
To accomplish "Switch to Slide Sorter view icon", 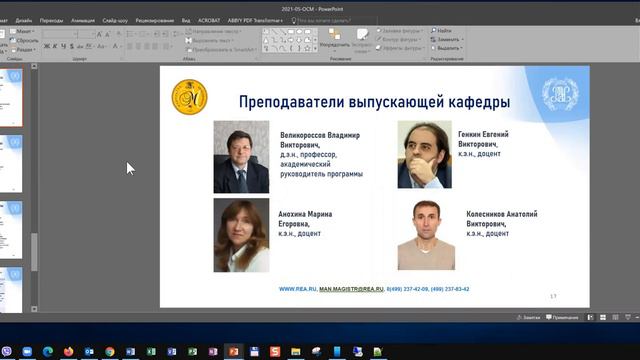I will (603, 317).
